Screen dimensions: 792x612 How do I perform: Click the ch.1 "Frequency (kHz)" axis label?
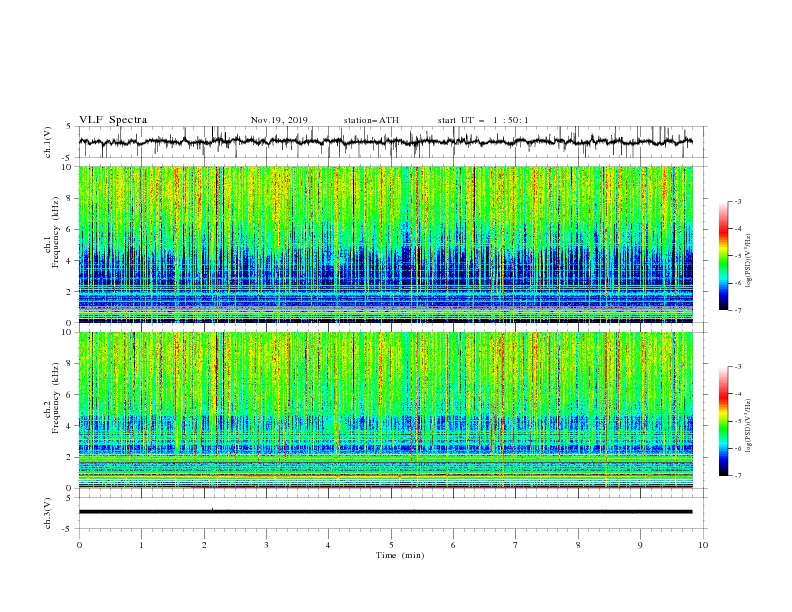pos(56,231)
